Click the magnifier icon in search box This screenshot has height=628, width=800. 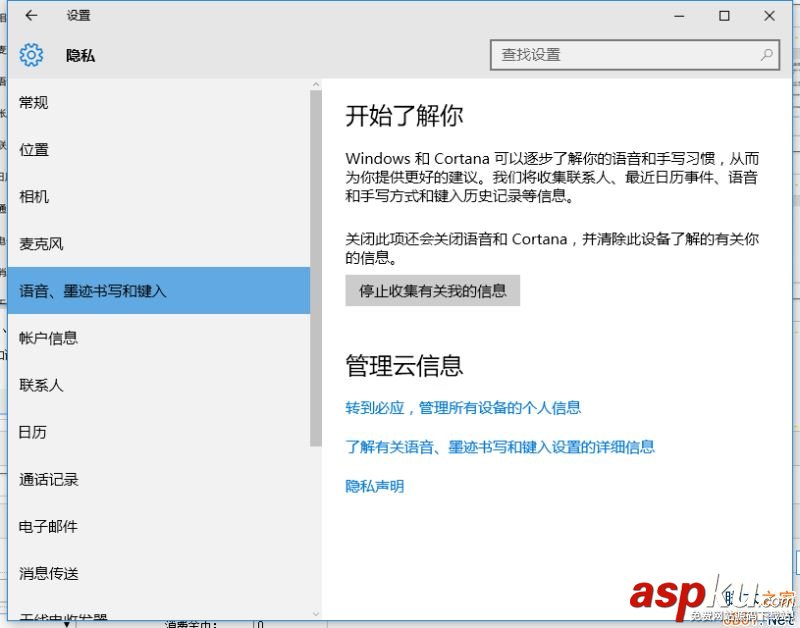click(765, 55)
